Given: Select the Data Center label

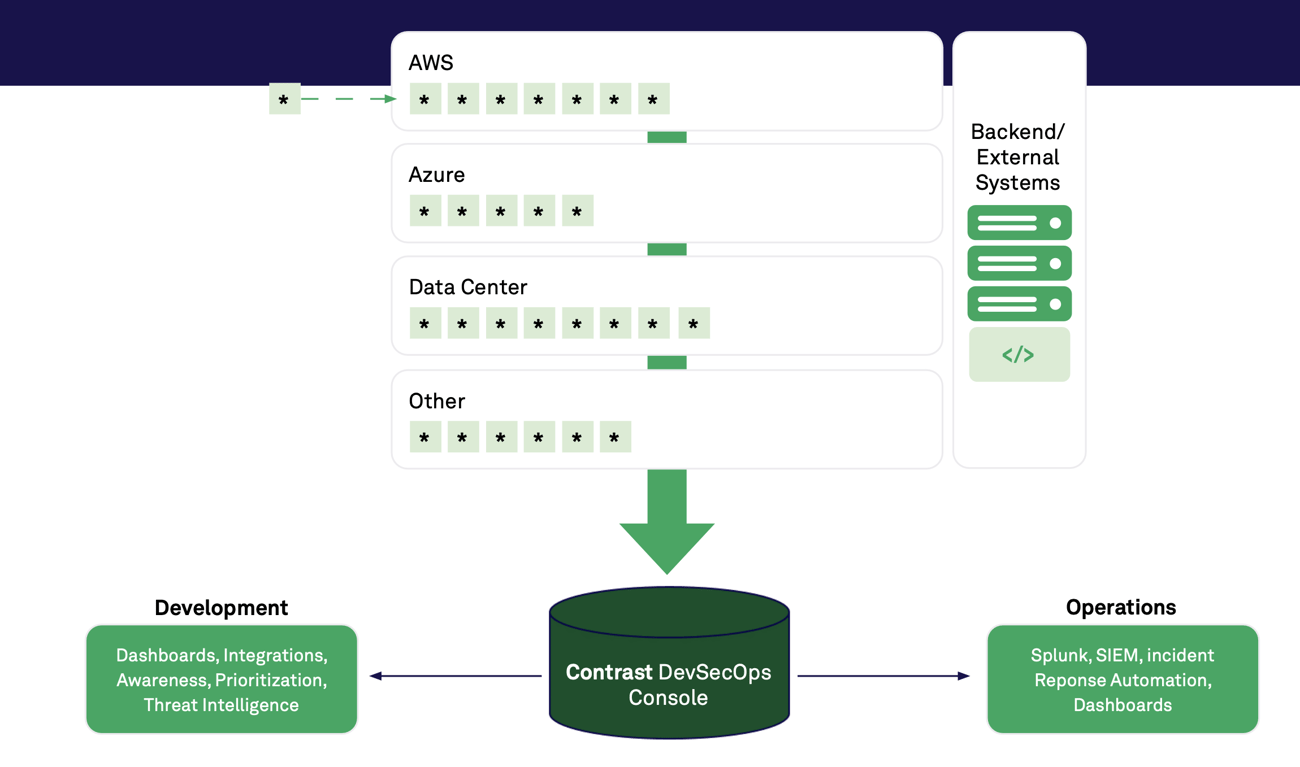Looking at the screenshot, I should click(x=468, y=287).
